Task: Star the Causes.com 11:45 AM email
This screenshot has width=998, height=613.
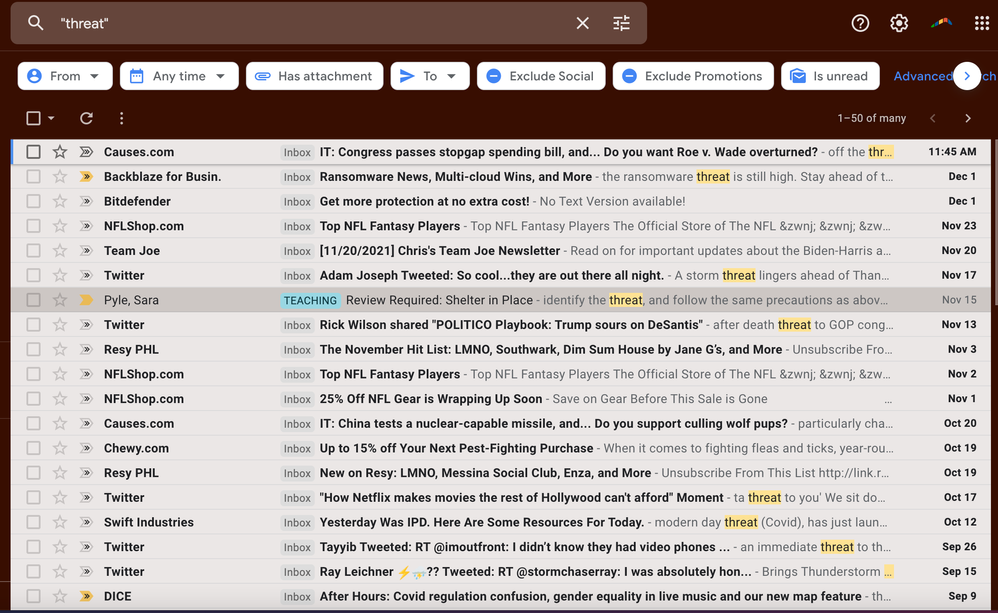Action: (x=60, y=152)
